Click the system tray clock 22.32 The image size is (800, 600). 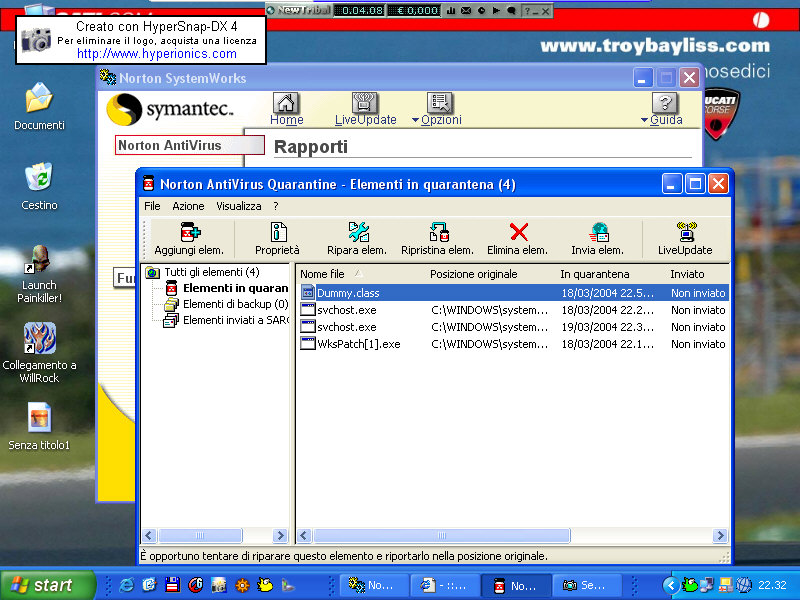click(772, 585)
